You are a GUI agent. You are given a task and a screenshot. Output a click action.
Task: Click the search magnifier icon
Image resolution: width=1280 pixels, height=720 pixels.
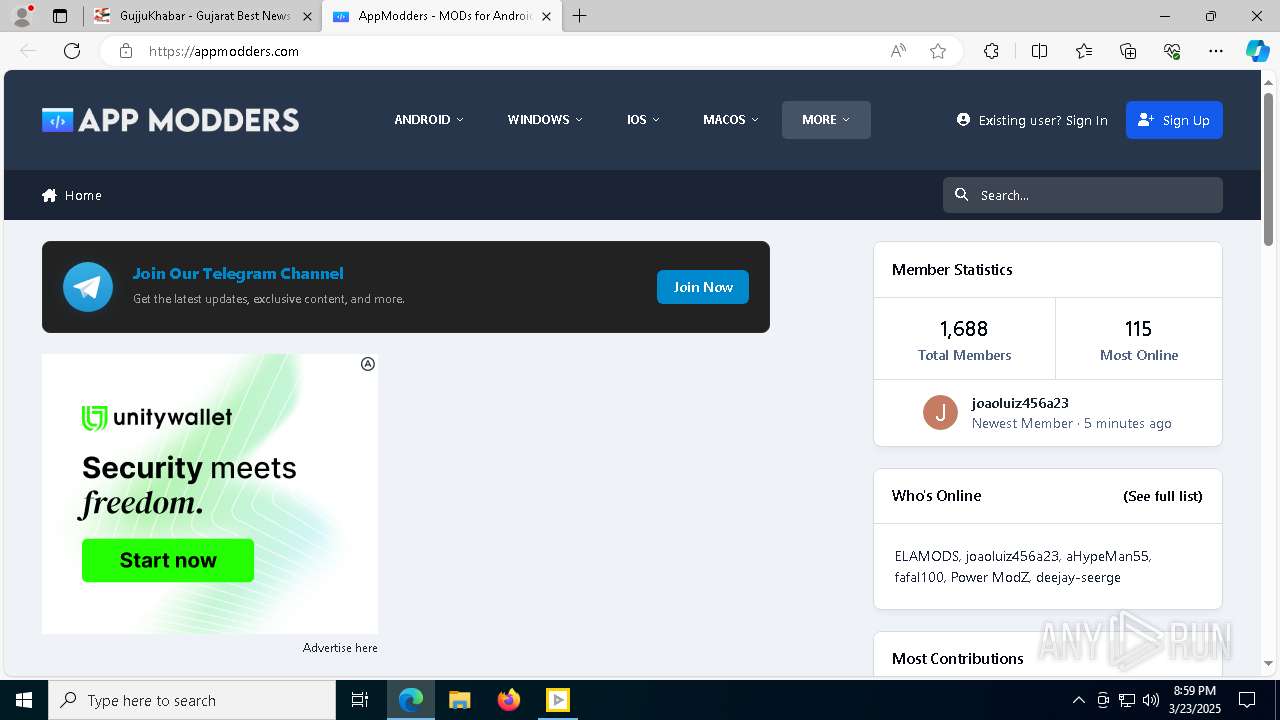(x=962, y=195)
